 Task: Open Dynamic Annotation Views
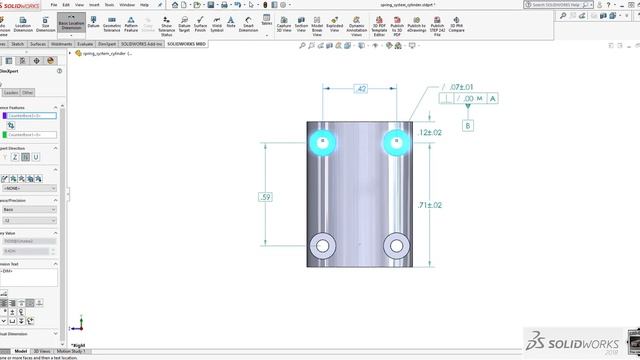356,27
